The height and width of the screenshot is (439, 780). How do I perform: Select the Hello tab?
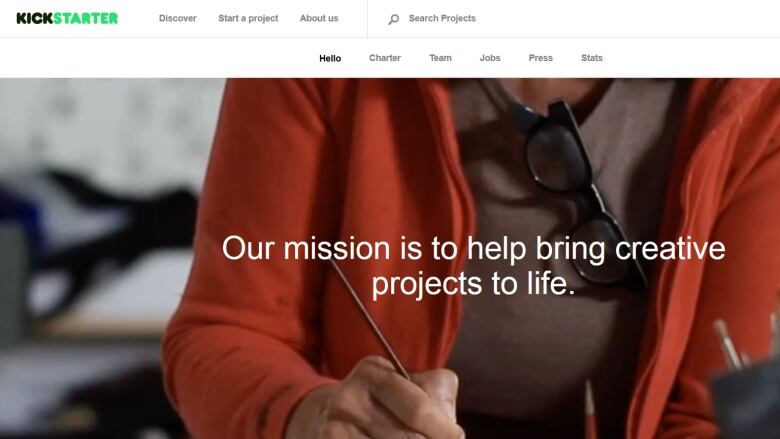pos(330,58)
